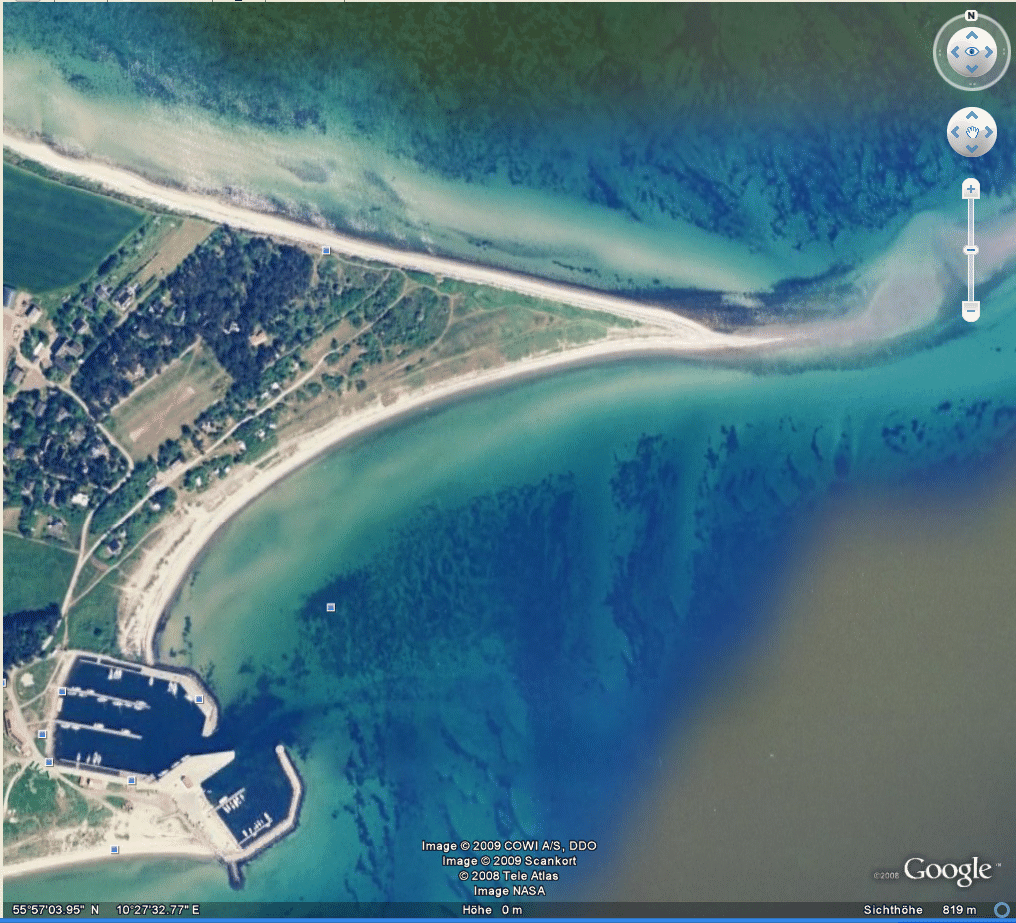
Task: Open the blue placemark in the open water
Action: [x=331, y=607]
